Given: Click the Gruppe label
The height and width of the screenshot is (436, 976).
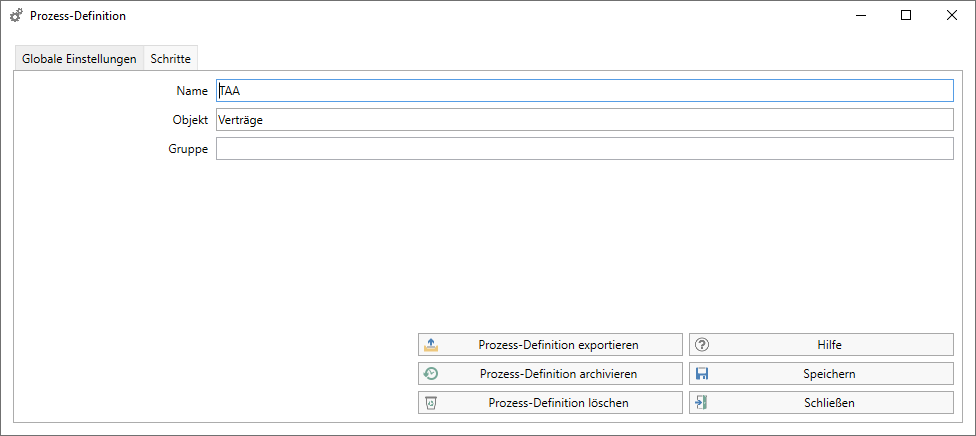Looking at the screenshot, I should pos(188,149).
